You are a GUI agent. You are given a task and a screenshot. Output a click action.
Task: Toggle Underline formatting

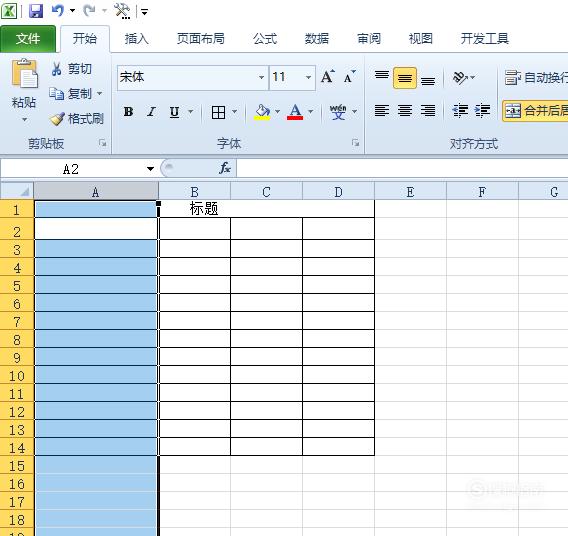tap(175, 112)
